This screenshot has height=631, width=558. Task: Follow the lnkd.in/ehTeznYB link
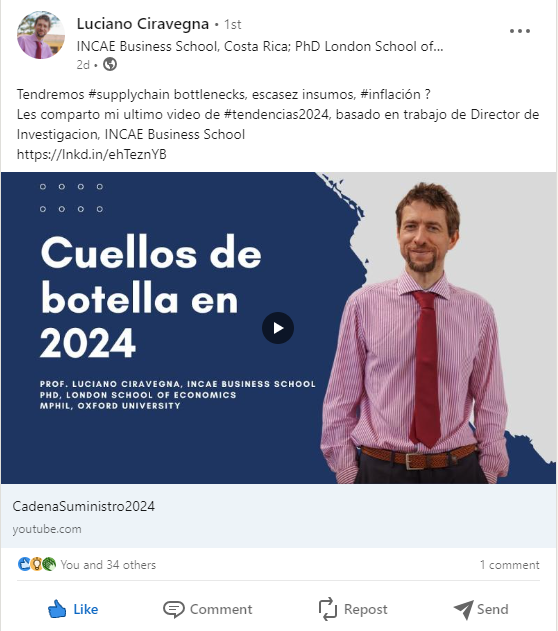tap(91, 155)
